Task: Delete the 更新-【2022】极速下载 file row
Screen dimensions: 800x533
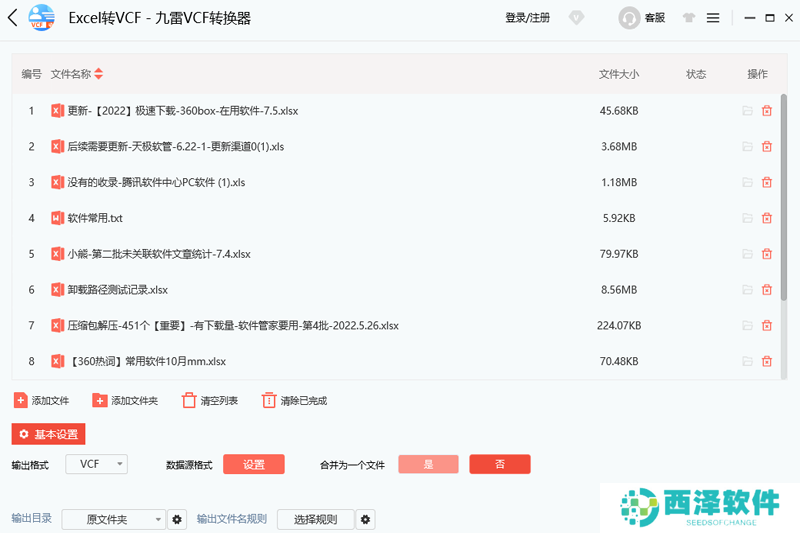Action: (x=767, y=111)
